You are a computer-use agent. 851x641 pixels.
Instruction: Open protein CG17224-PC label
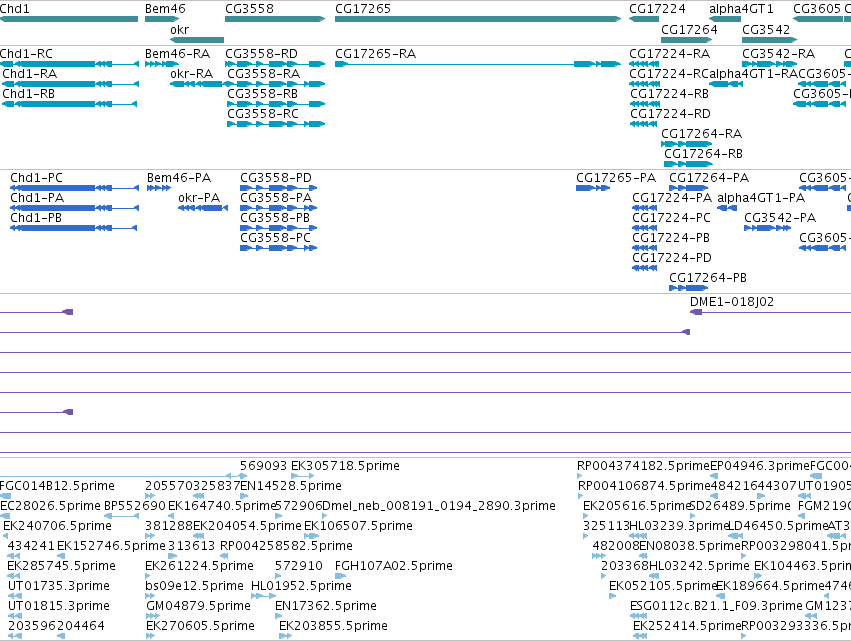[671, 218]
